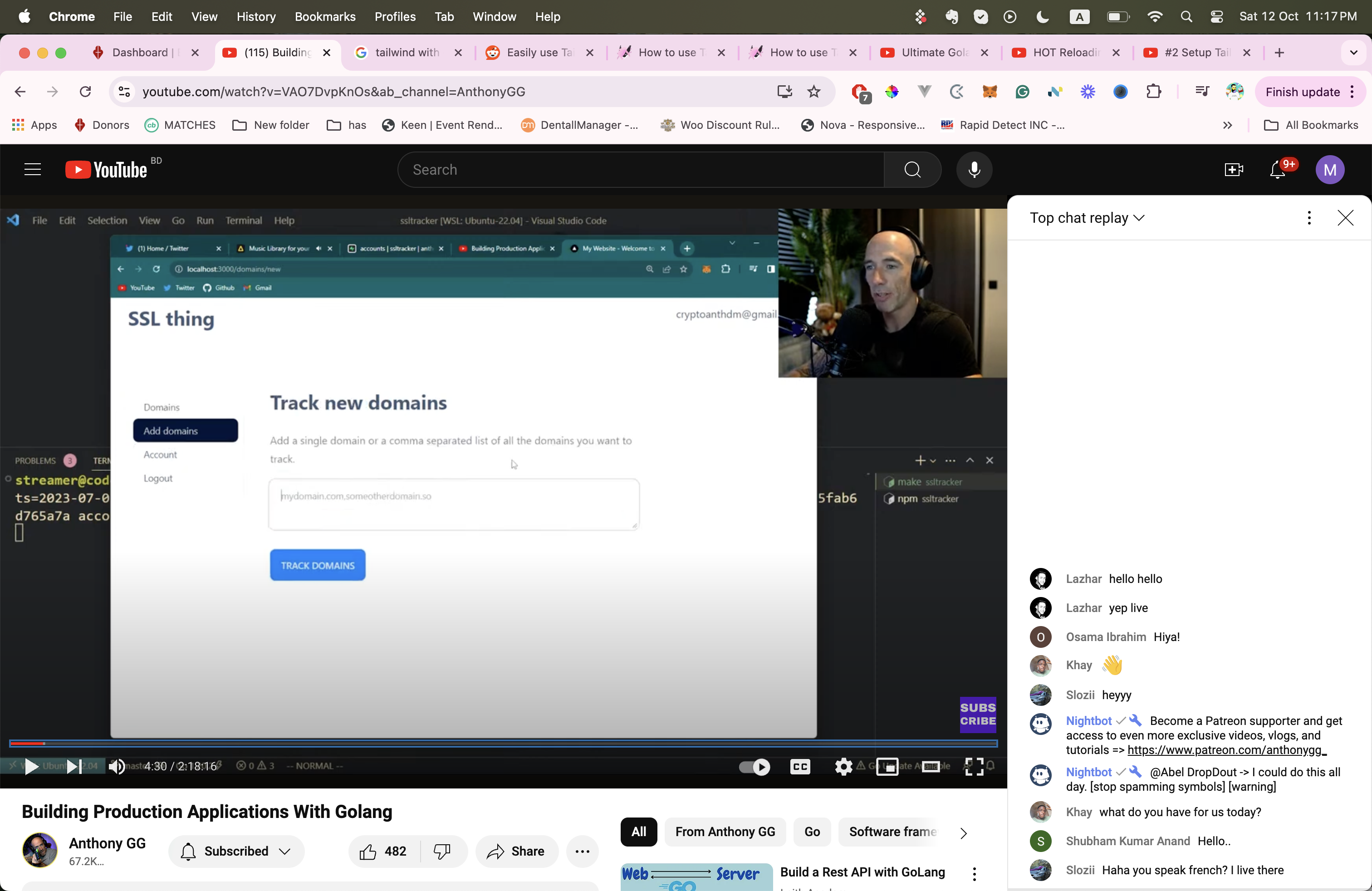Open the All Bookmarks folder

pos(1311,125)
